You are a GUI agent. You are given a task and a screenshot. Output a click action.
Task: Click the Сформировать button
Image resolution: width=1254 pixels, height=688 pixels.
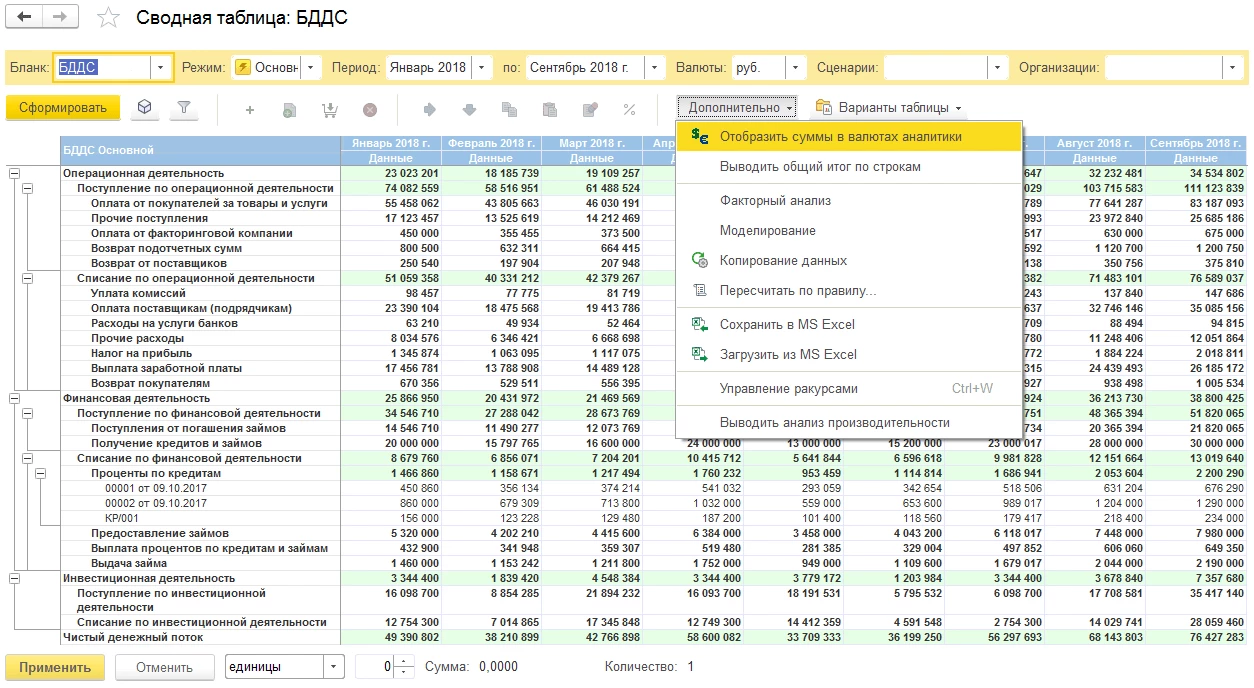[63, 108]
